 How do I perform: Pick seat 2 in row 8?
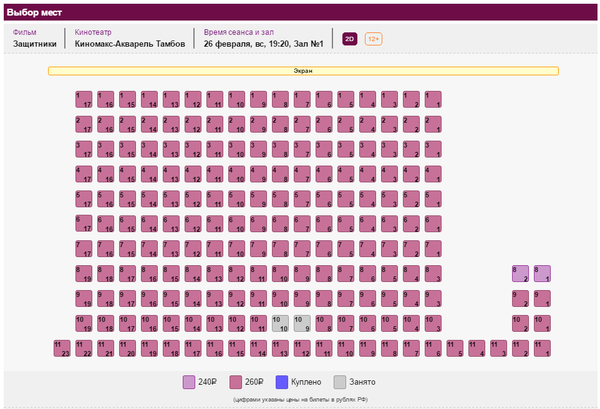pyautogui.click(x=520, y=274)
